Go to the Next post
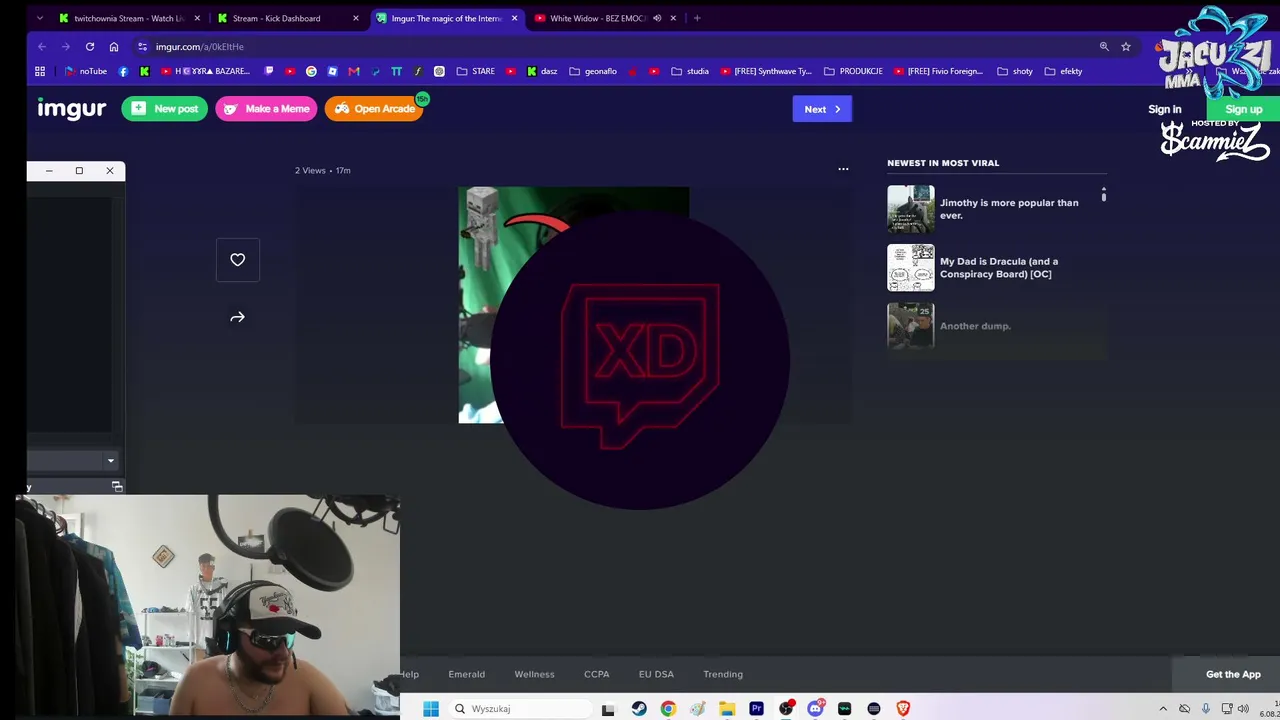Viewport: 1280px width, 720px height. tap(822, 109)
